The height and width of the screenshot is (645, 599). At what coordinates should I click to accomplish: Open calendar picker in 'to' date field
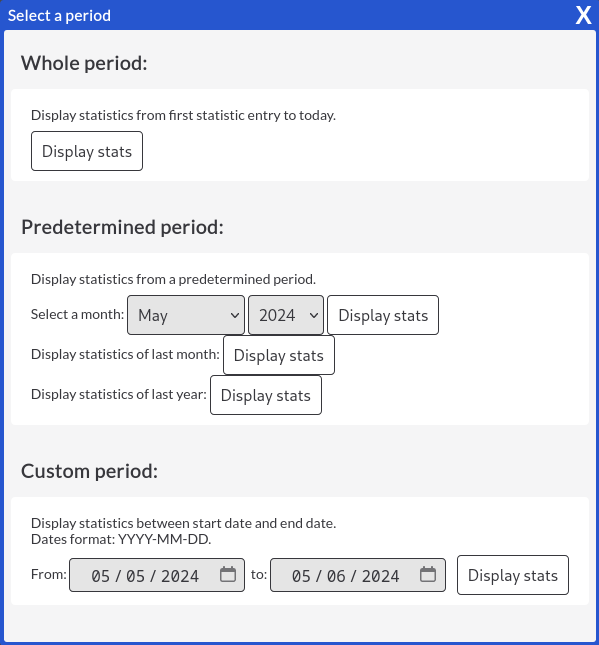pos(428,574)
